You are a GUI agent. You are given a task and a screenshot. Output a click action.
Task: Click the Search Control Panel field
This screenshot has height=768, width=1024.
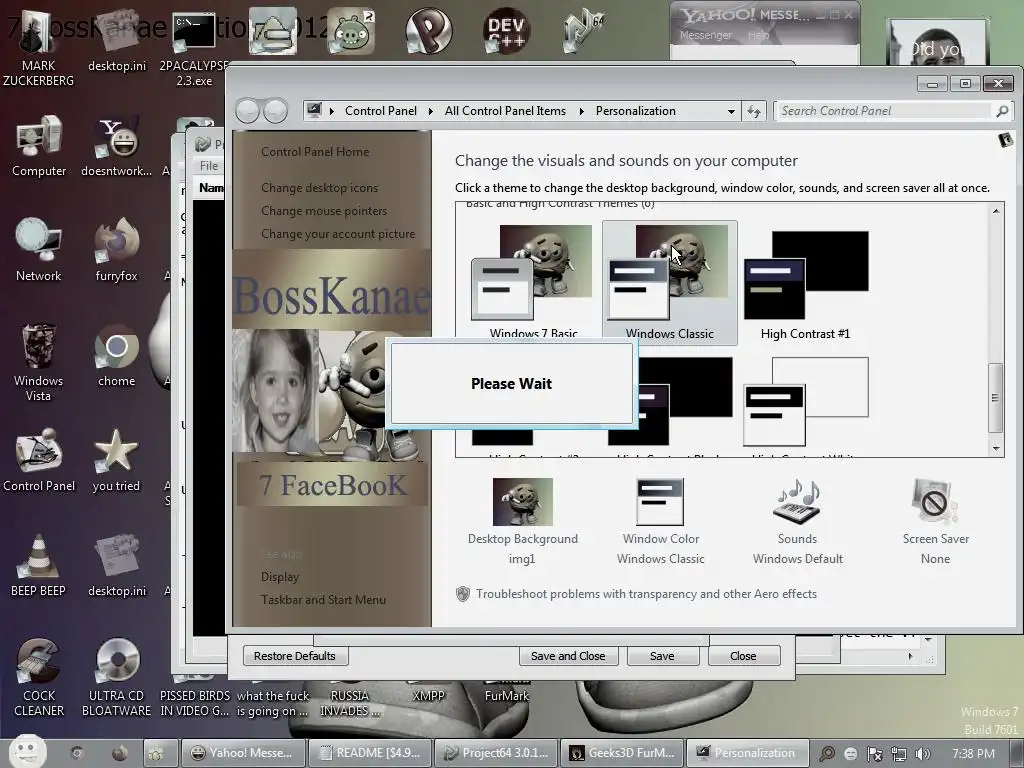(x=884, y=111)
